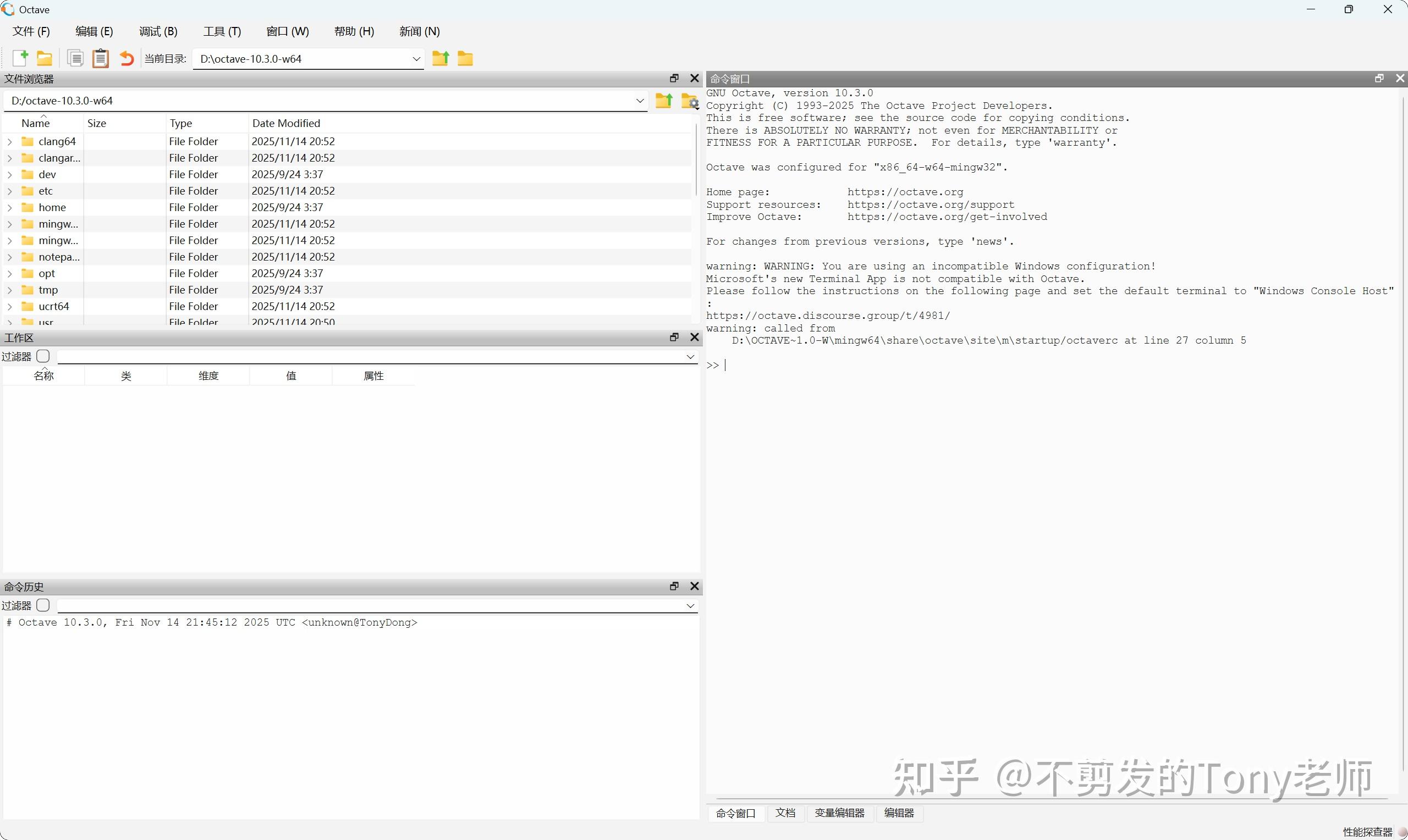Open the 文件 (F) menu
Viewport: 1408px width, 840px height.
click(x=31, y=31)
